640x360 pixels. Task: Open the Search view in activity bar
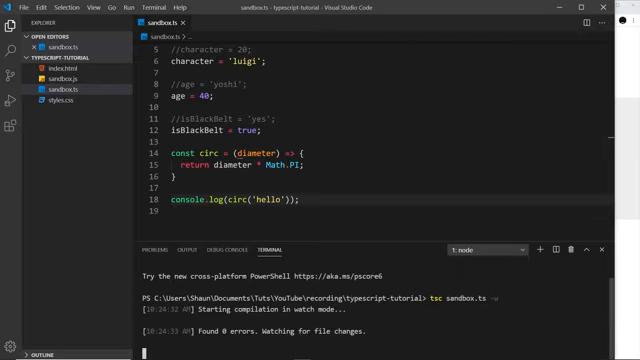[10, 51]
